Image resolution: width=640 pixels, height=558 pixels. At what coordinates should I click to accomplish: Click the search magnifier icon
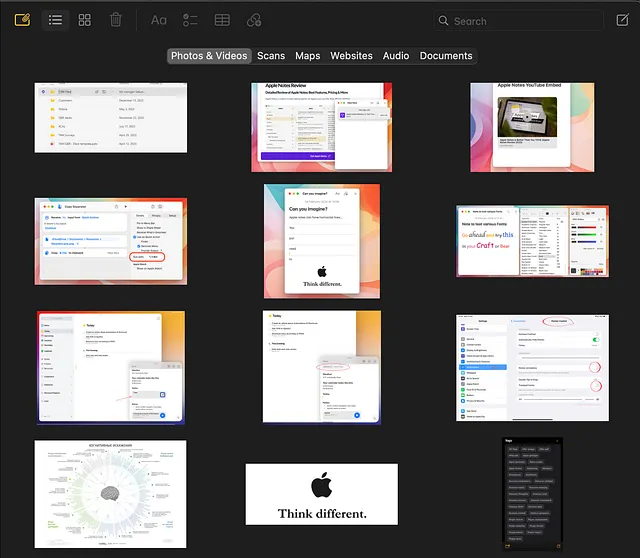coord(443,20)
